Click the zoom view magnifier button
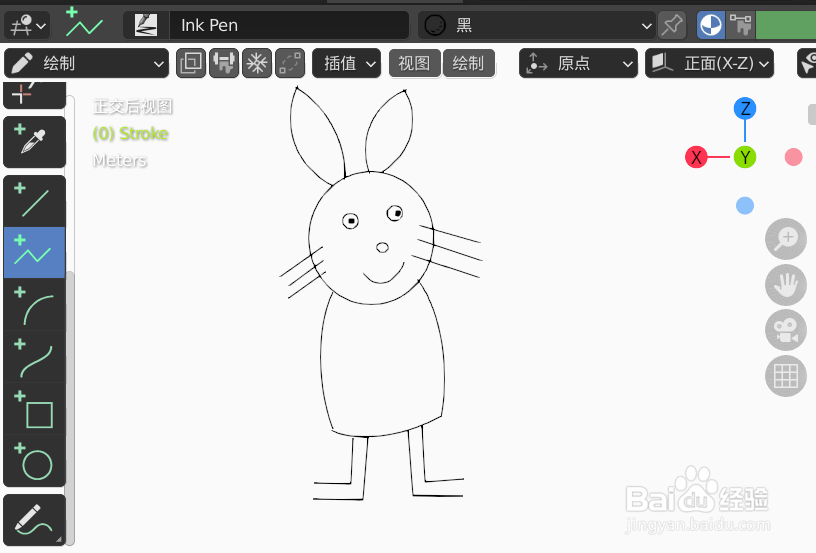 (786, 239)
